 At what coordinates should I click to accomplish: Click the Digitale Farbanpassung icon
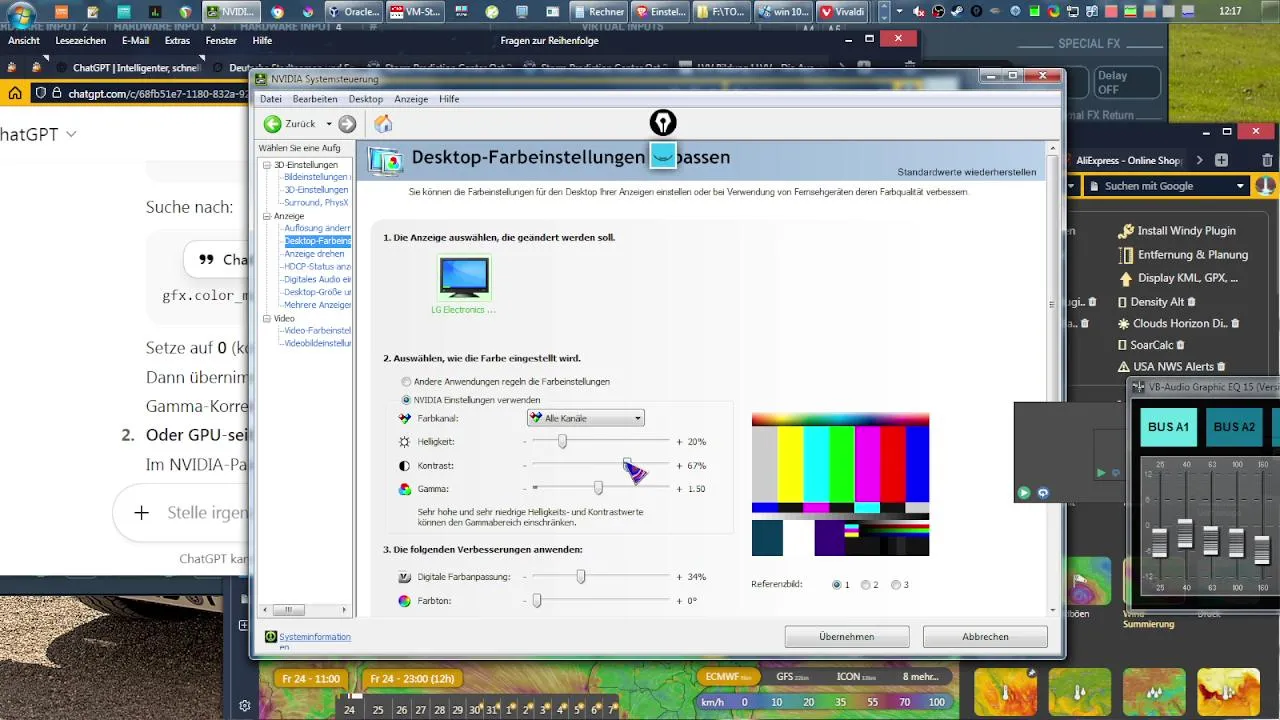click(x=404, y=577)
